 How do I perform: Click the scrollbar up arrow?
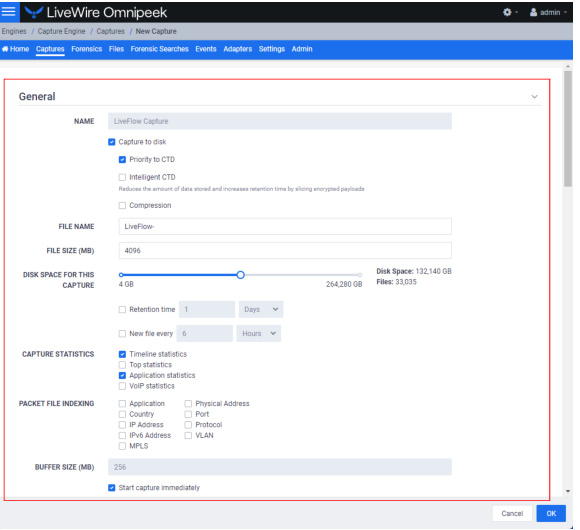[x=568, y=67]
